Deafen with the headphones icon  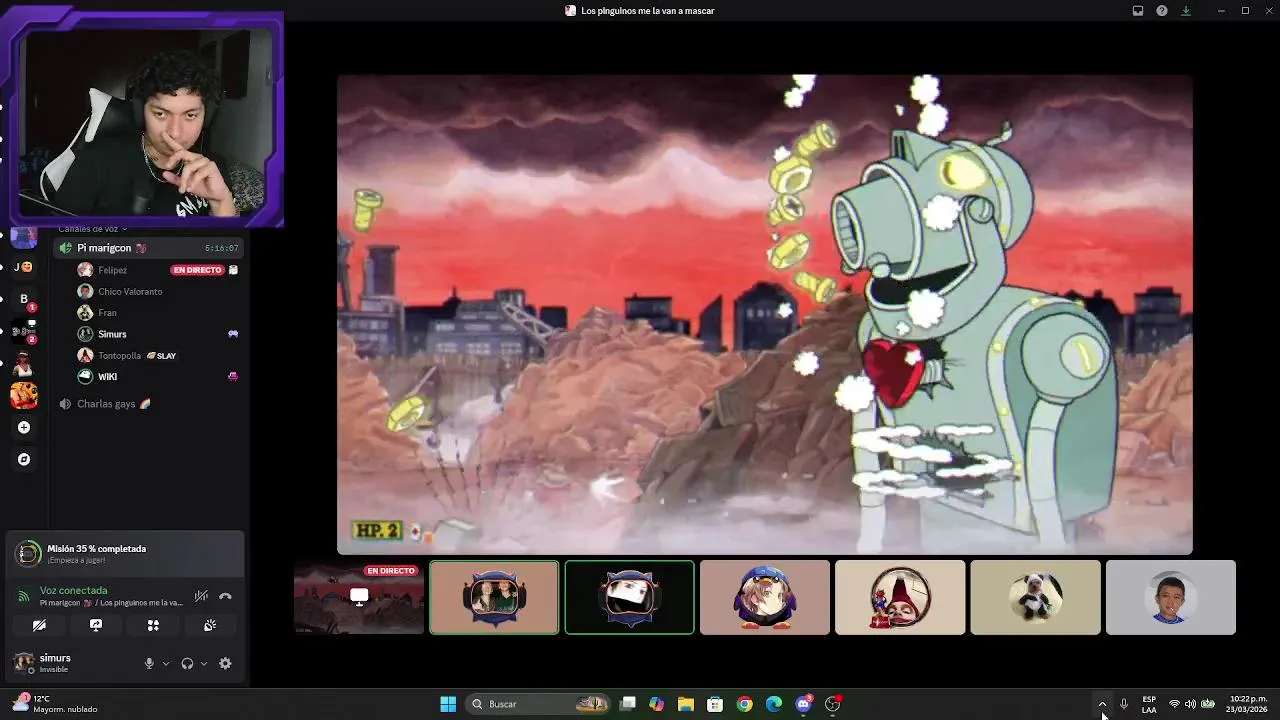pyautogui.click(x=187, y=663)
